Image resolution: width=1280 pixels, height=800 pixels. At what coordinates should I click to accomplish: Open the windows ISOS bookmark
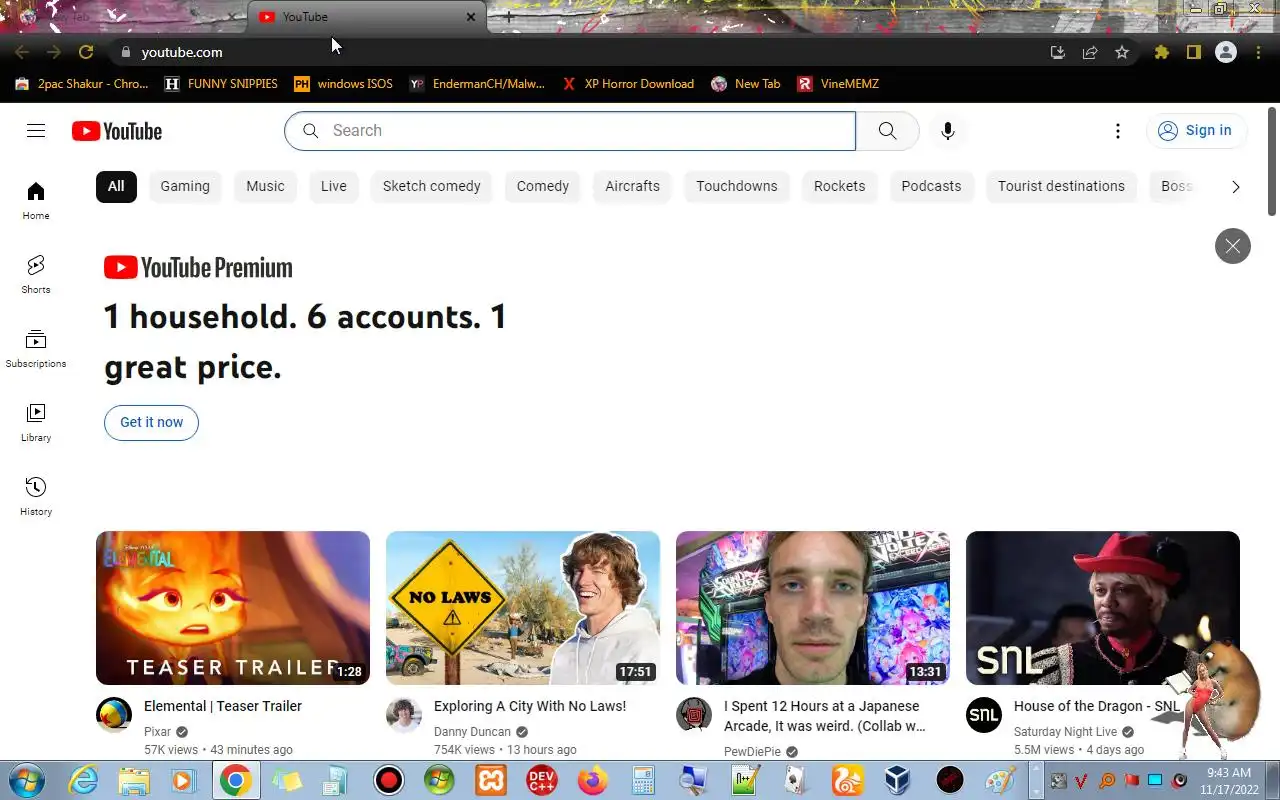[343, 84]
